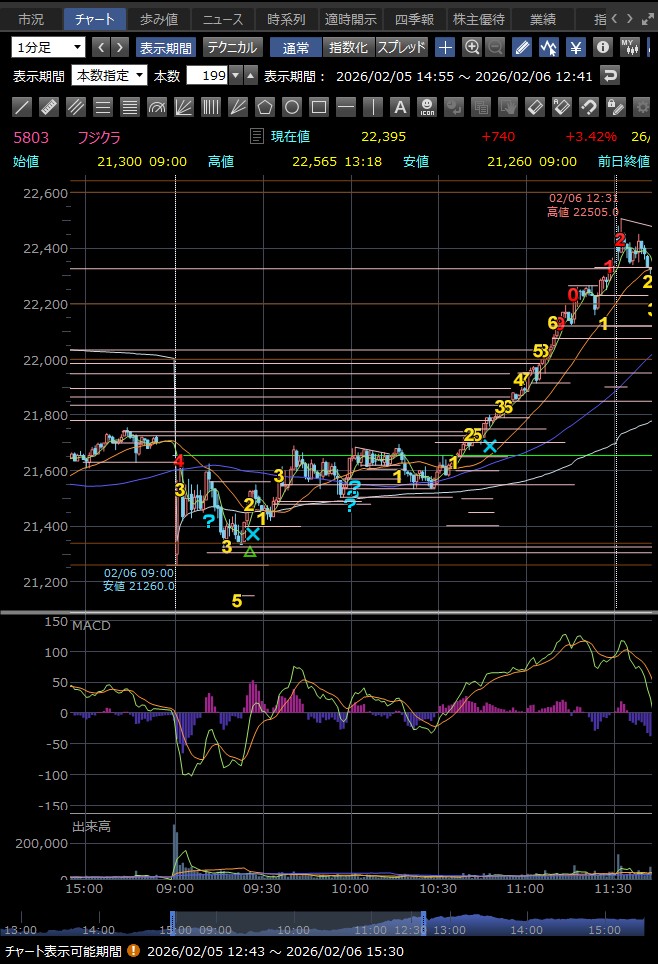Image resolution: width=658 pixels, height=964 pixels.
Task: Zoom in using the magnifier plus icon
Action: pos(471,47)
